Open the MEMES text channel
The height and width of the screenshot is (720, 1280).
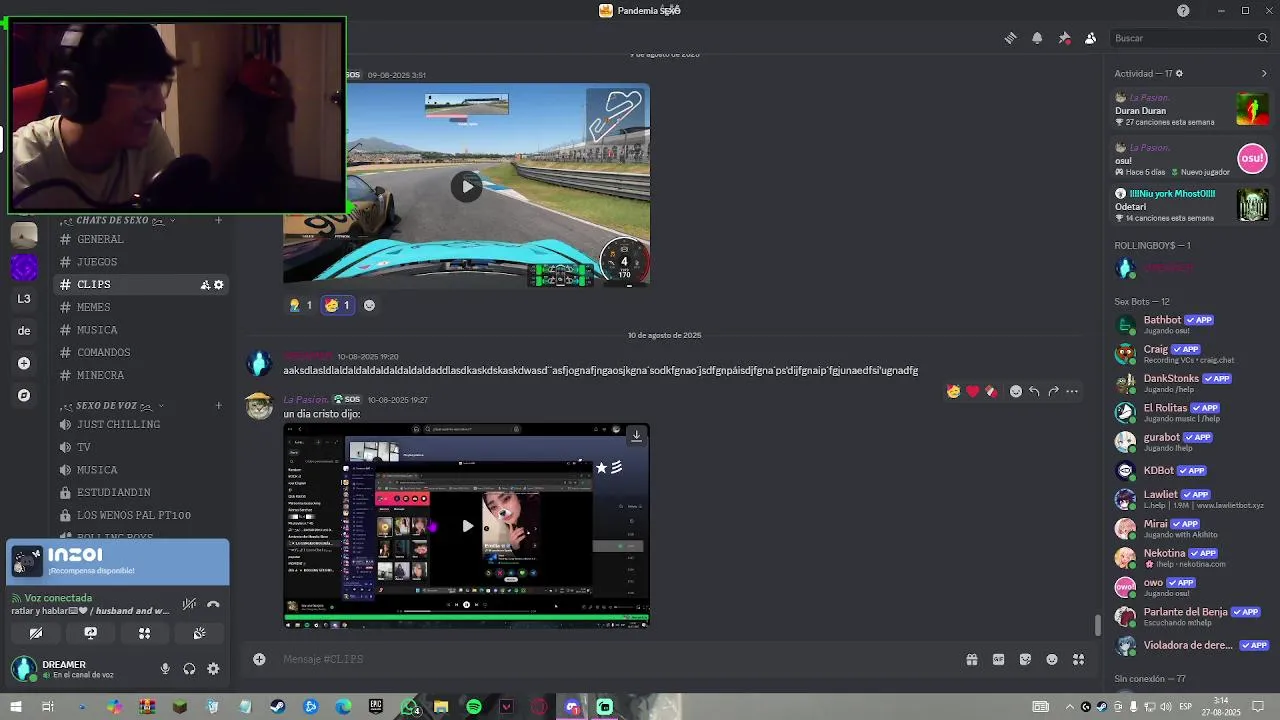[143, 307]
